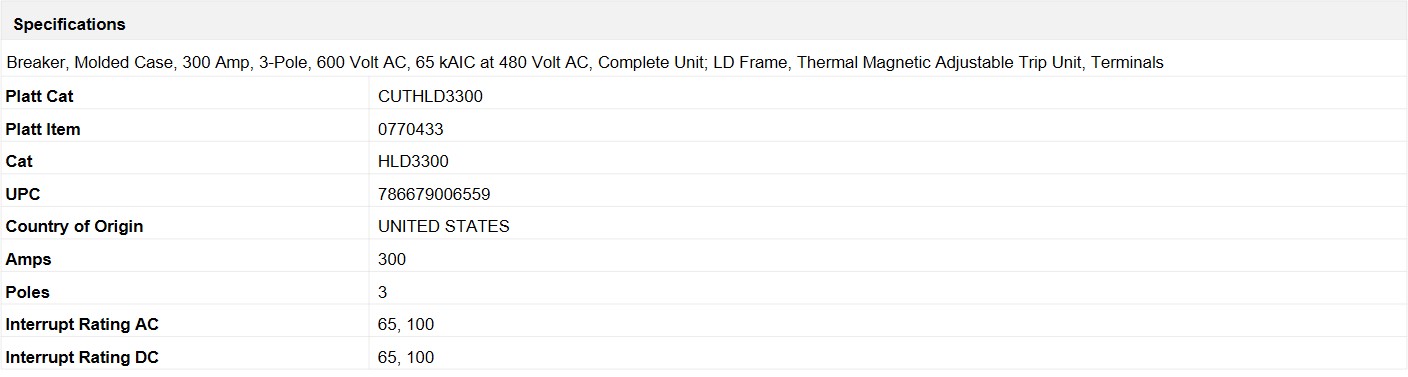Select the Poles value 3
The width and height of the screenshot is (1408, 377).
tap(383, 292)
